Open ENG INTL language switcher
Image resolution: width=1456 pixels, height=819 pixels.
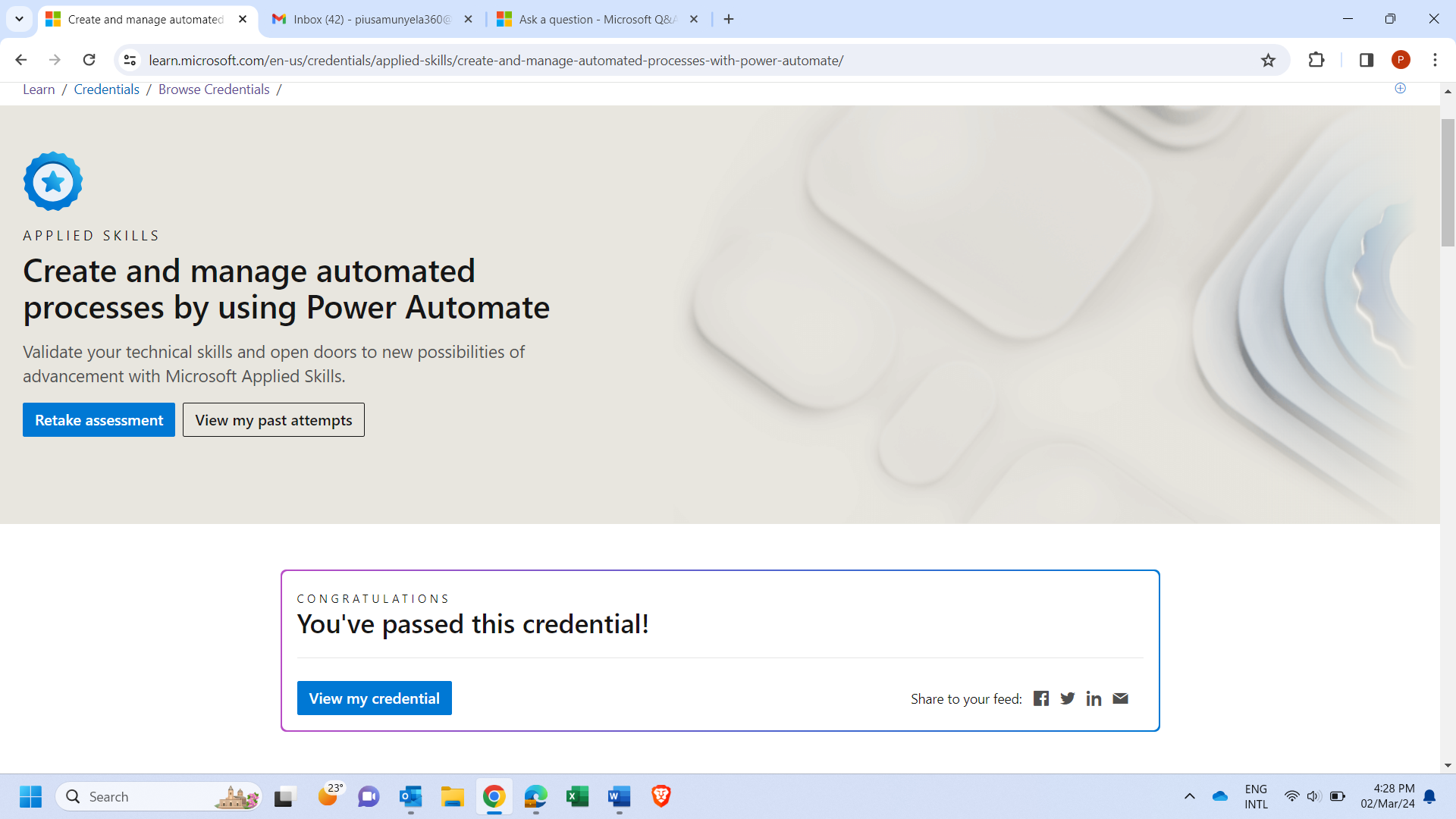(1256, 796)
